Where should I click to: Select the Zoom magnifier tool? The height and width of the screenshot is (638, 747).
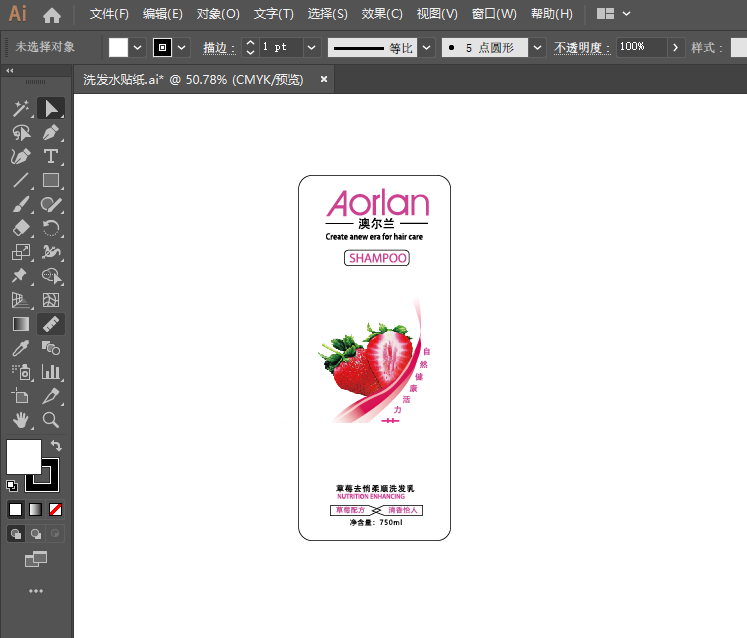(51, 420)
